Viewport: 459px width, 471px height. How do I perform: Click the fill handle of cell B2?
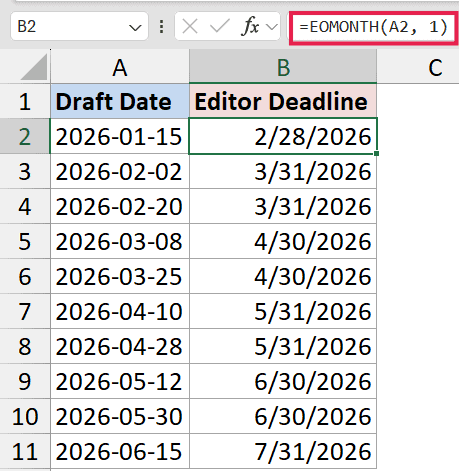click(377, 153)
